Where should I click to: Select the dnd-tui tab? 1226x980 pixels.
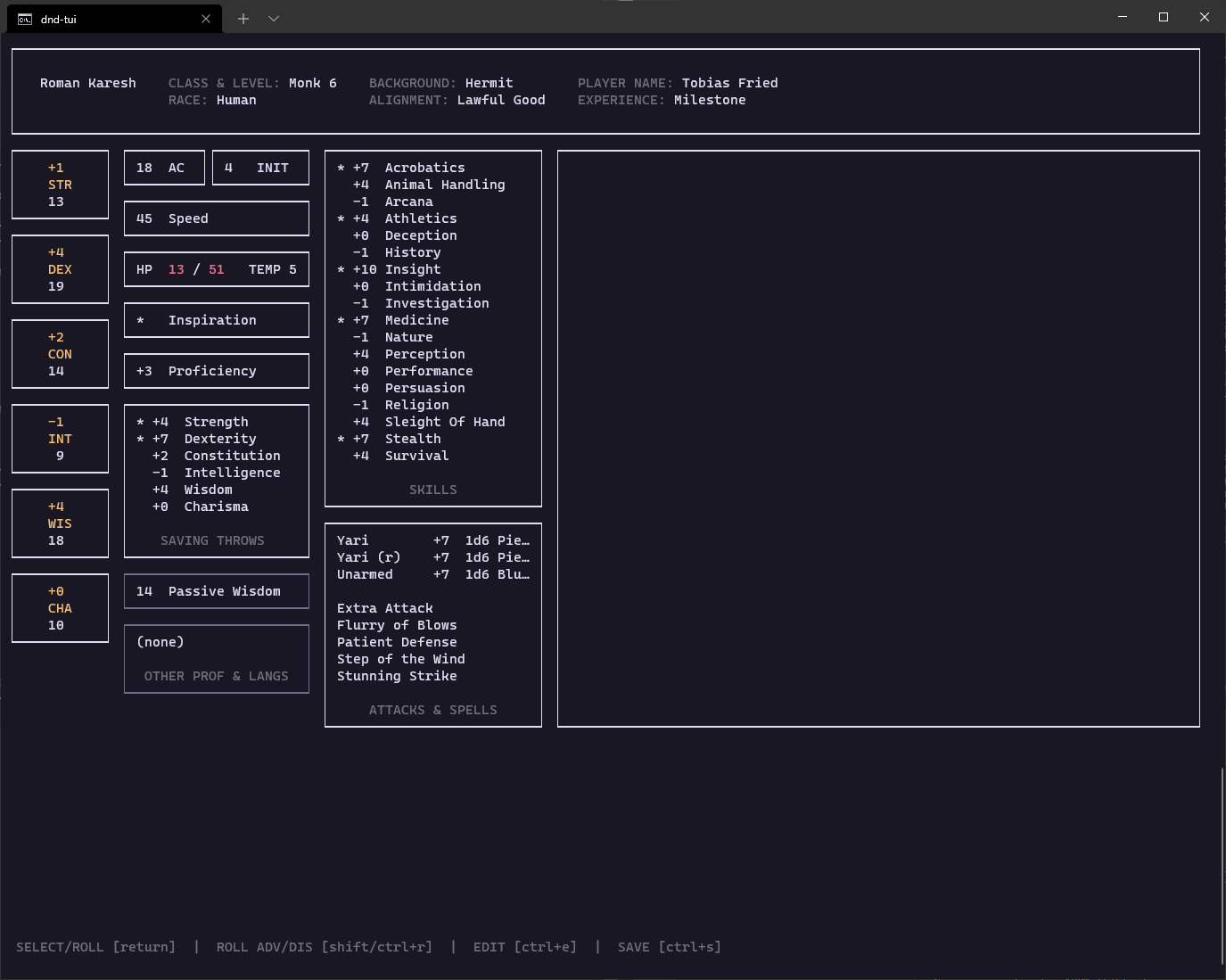pyautogui.click(x=113, y=19)
